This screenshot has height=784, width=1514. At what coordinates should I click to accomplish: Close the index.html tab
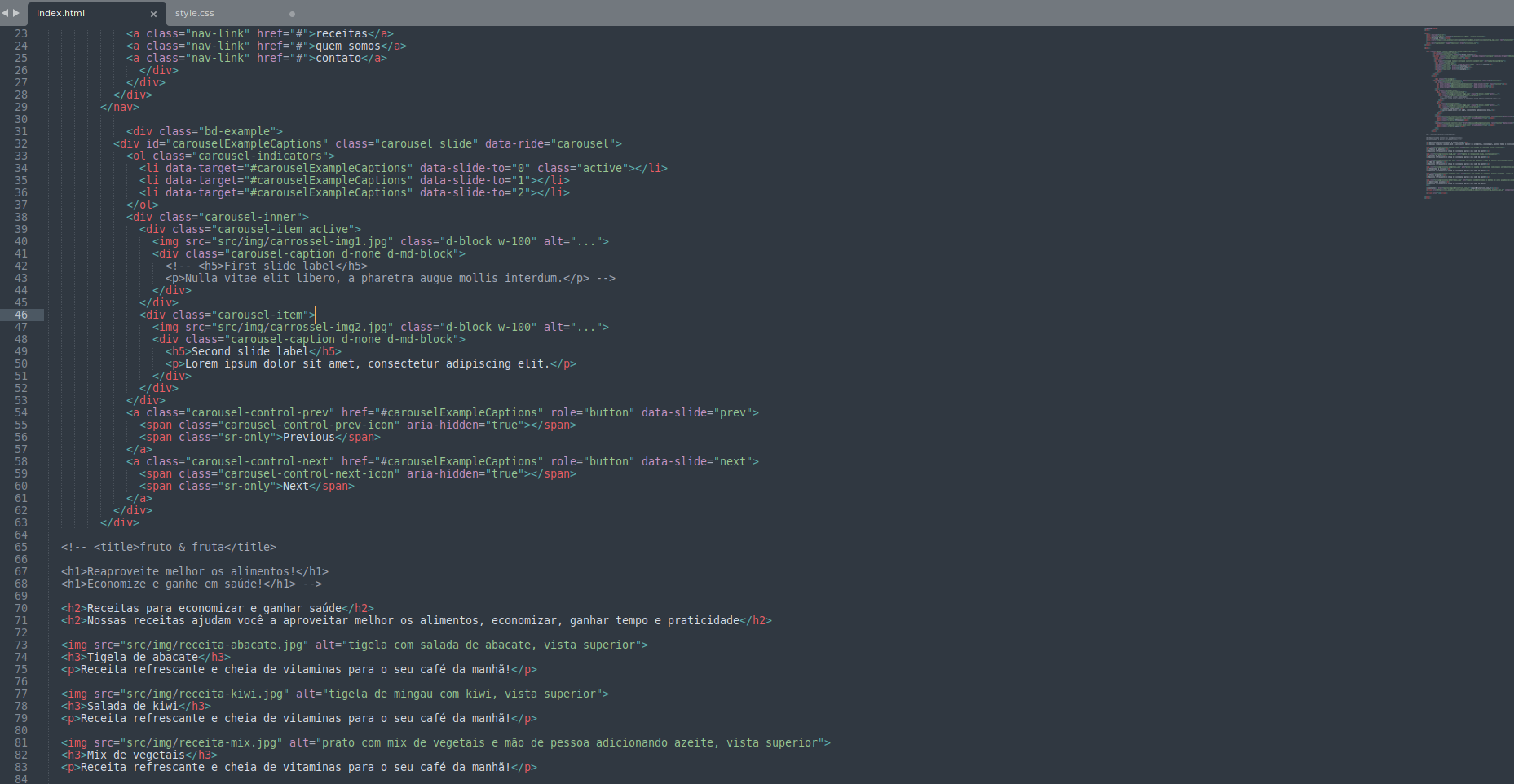[x=153, y=14]
